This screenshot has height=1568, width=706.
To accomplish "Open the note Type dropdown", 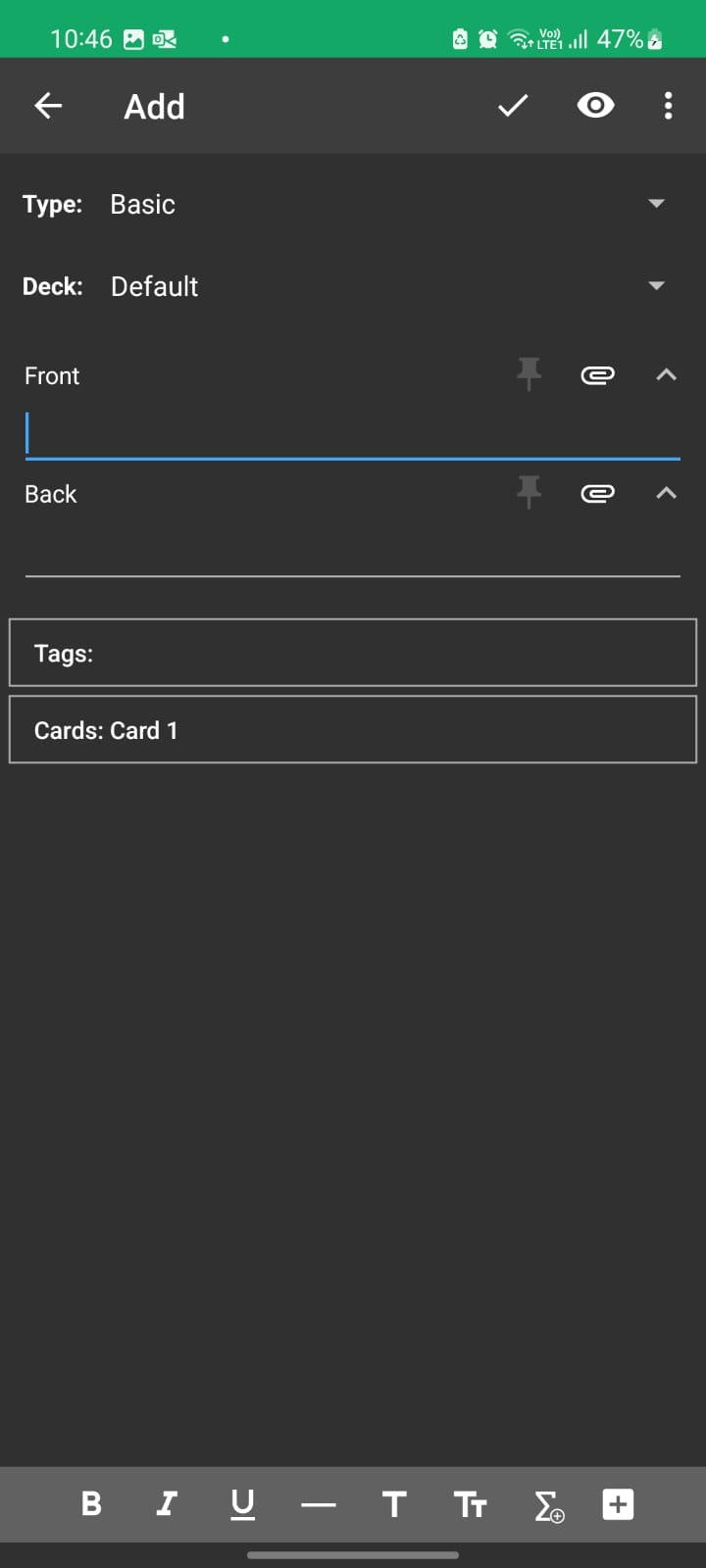I will (655, 204).
